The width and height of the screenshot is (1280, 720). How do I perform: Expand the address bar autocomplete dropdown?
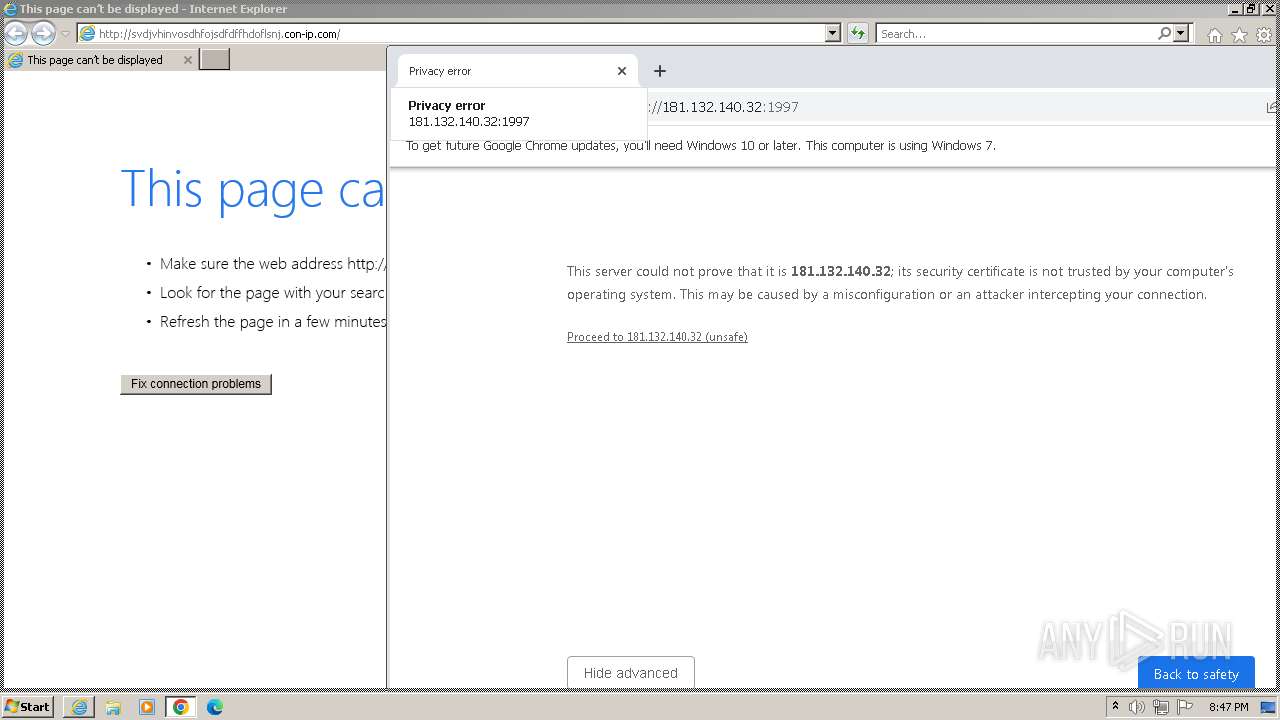(x=833, y=34)
